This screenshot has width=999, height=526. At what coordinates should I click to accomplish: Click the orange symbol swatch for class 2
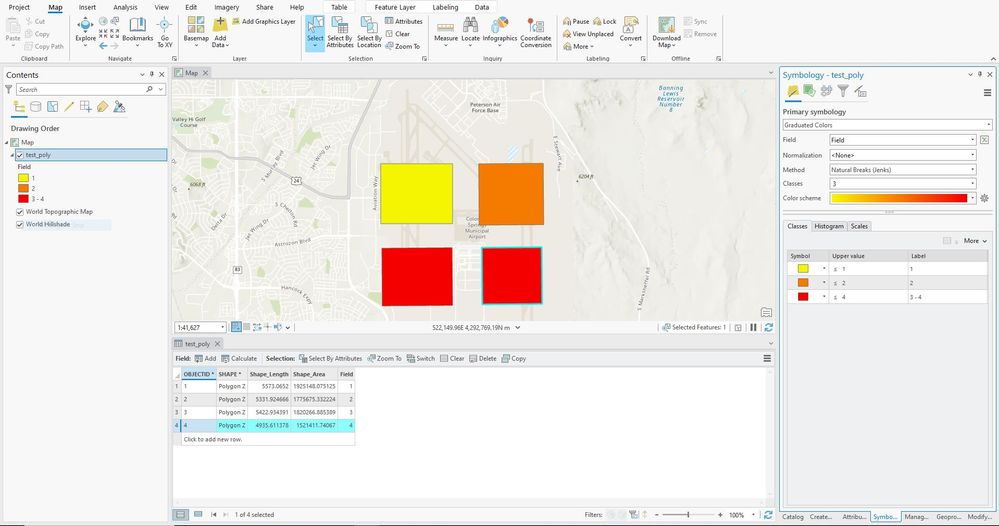point(803,283)
